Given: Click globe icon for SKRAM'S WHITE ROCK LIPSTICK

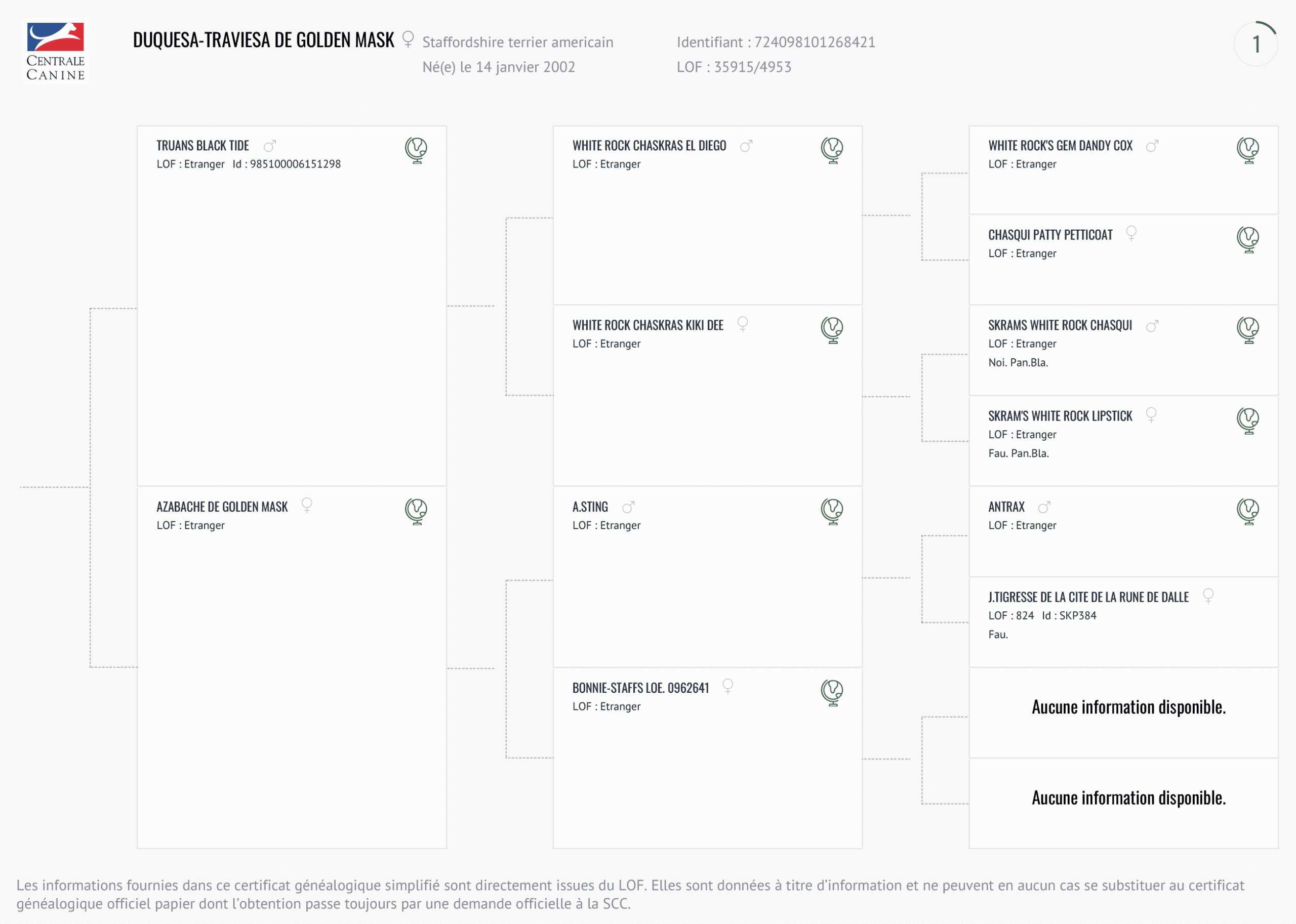Looking at the screenshot, I should click(1247, 421).
